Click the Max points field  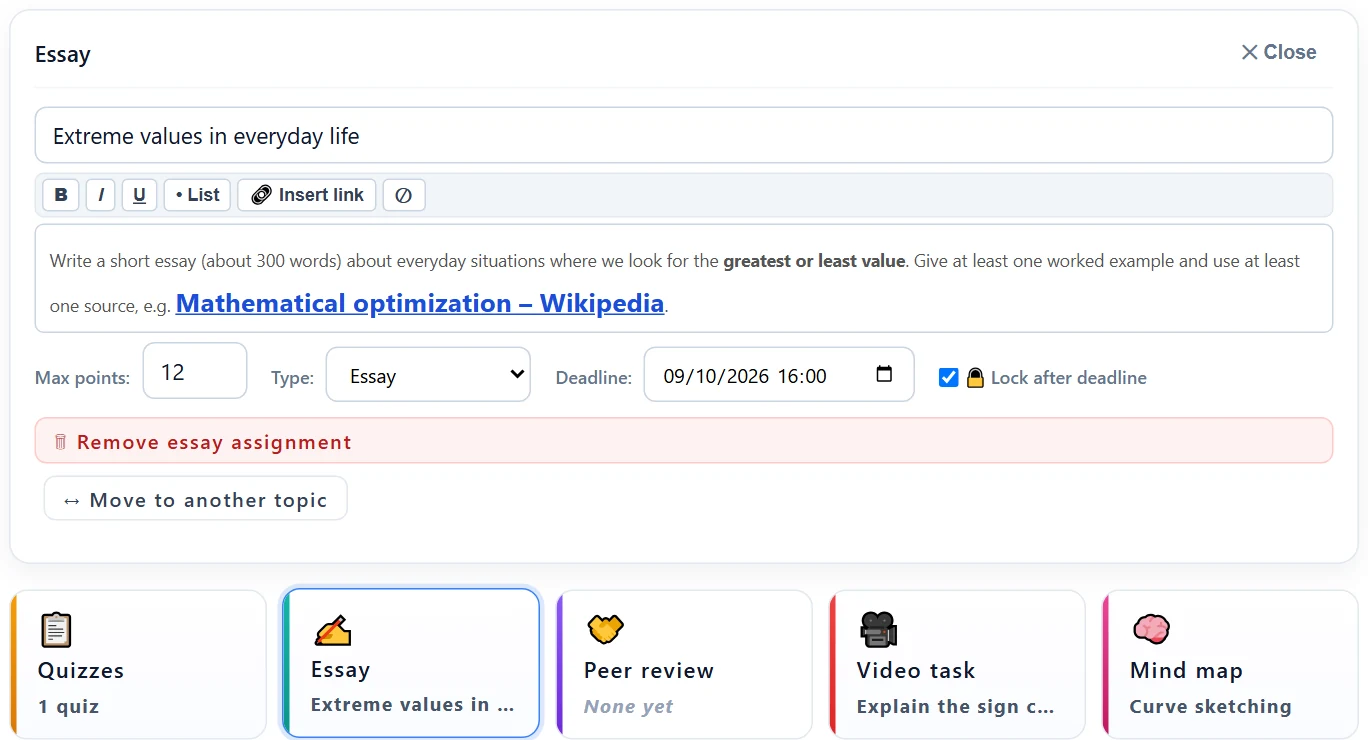(195, 372)
